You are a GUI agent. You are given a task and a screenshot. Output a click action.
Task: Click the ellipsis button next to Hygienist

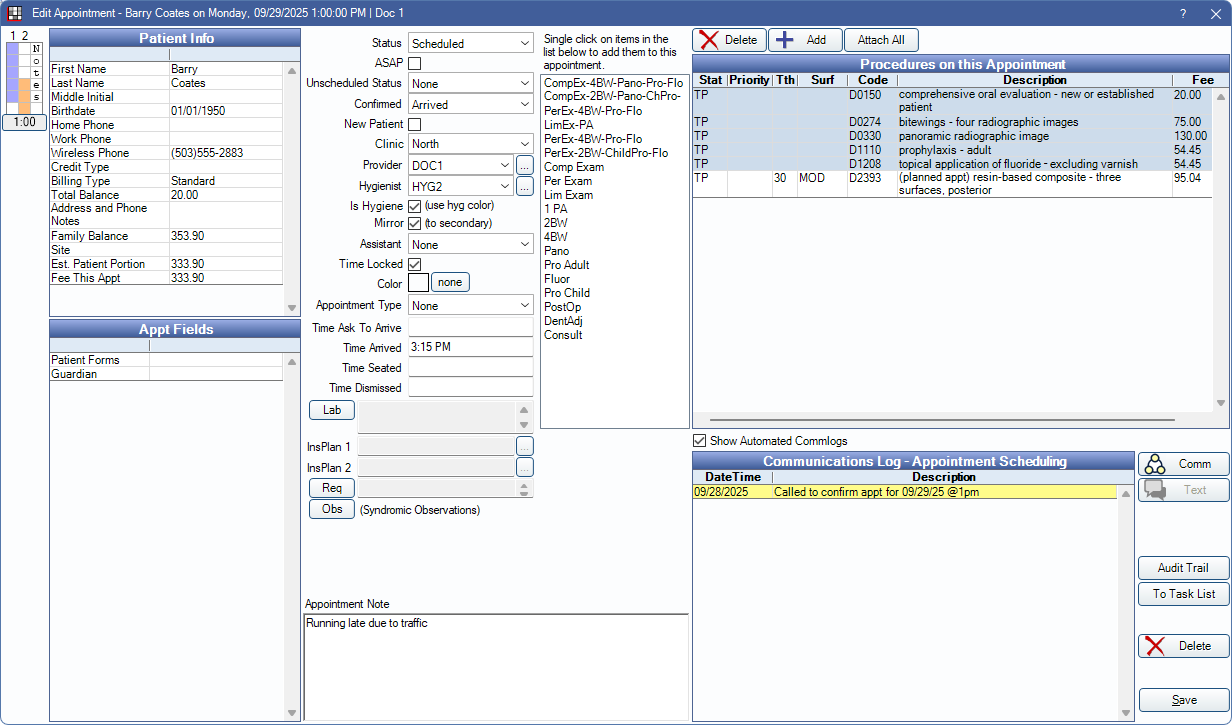pyautogui.click(x=525, y=185)
